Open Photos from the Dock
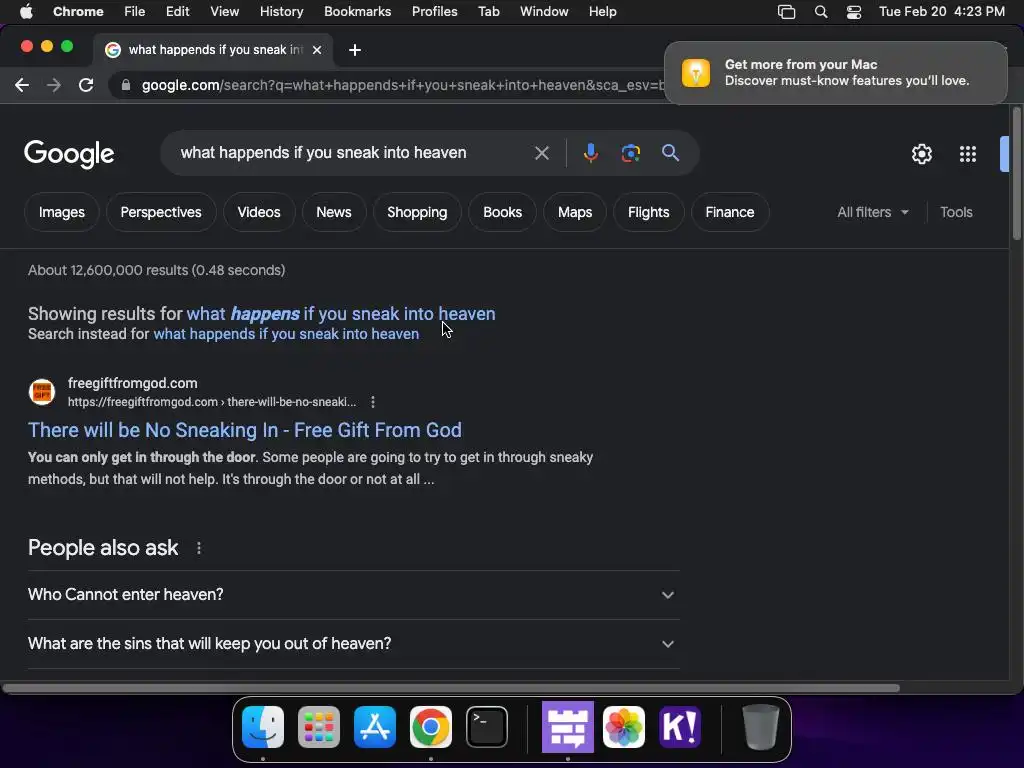Viewport: 1024px width, 768px height. click(624, 727)
